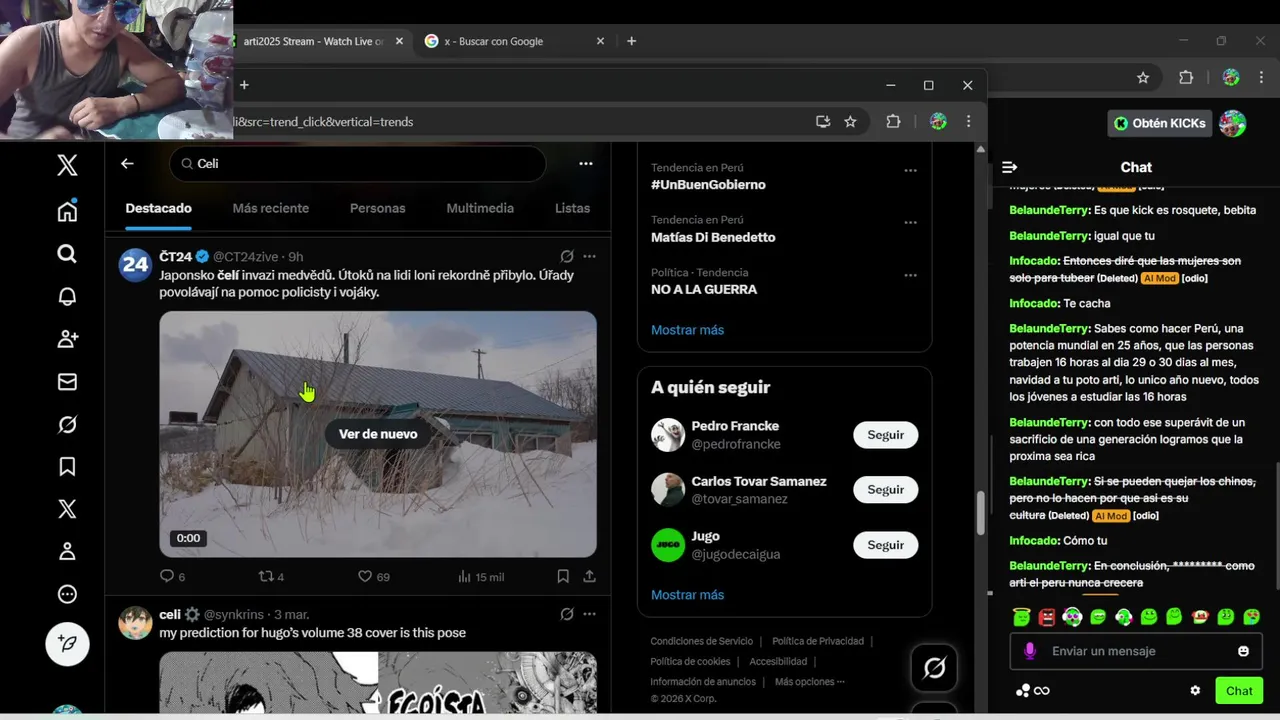The image size is (1280, 720).
Task: Open the floating Grok button
Action: (934, 667)
